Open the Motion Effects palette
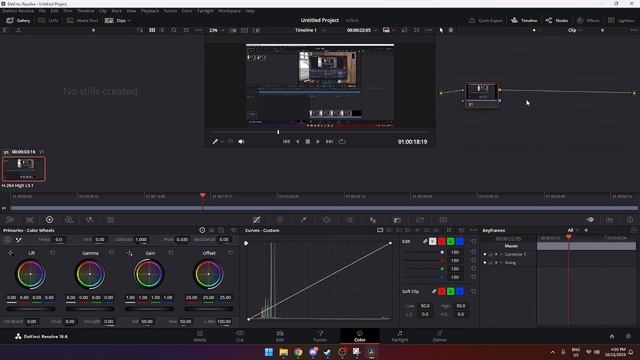 click(110, 220)
